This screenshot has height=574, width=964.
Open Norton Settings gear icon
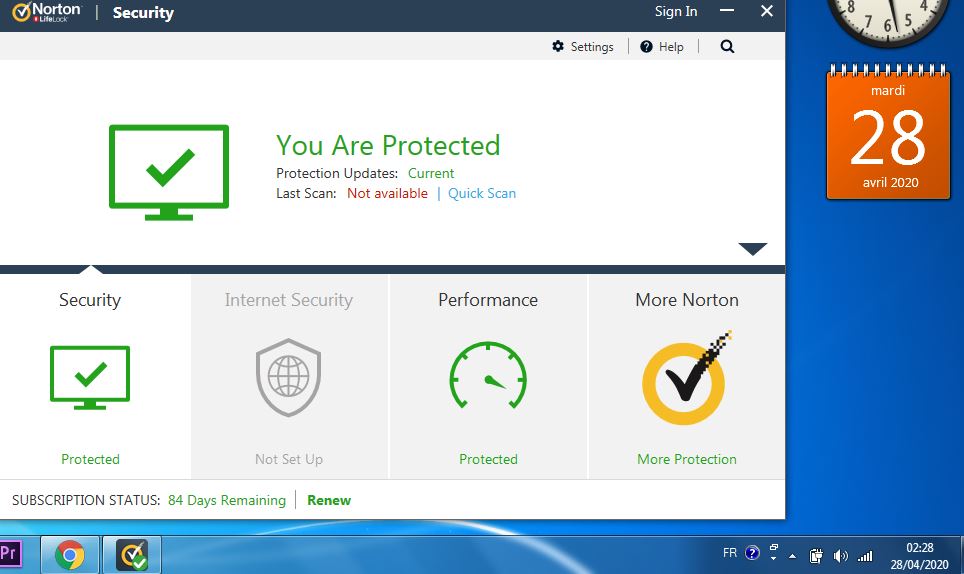pos(558,46)
